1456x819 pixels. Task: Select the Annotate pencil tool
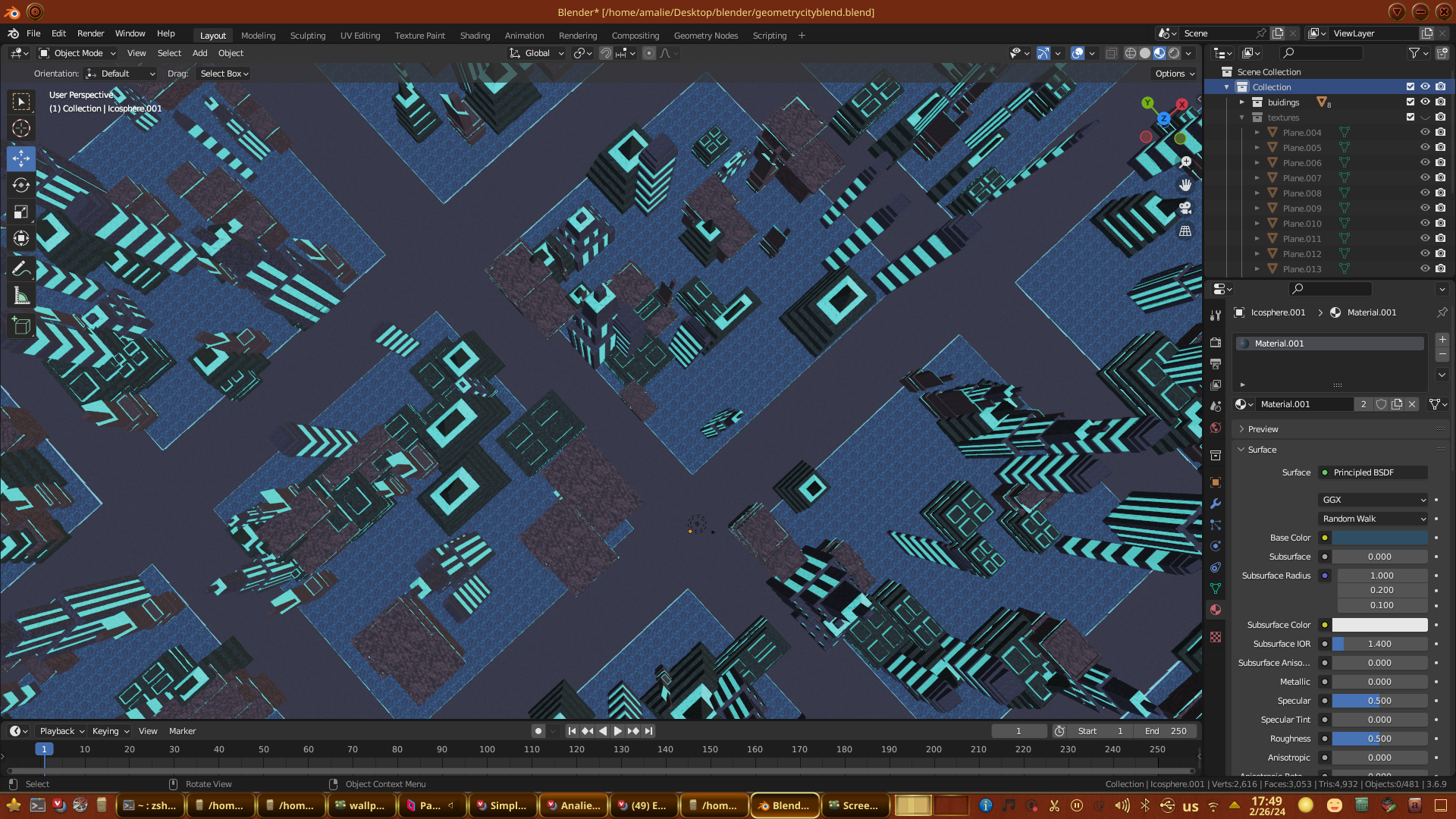pyautogui.click(x=21, y=269)
